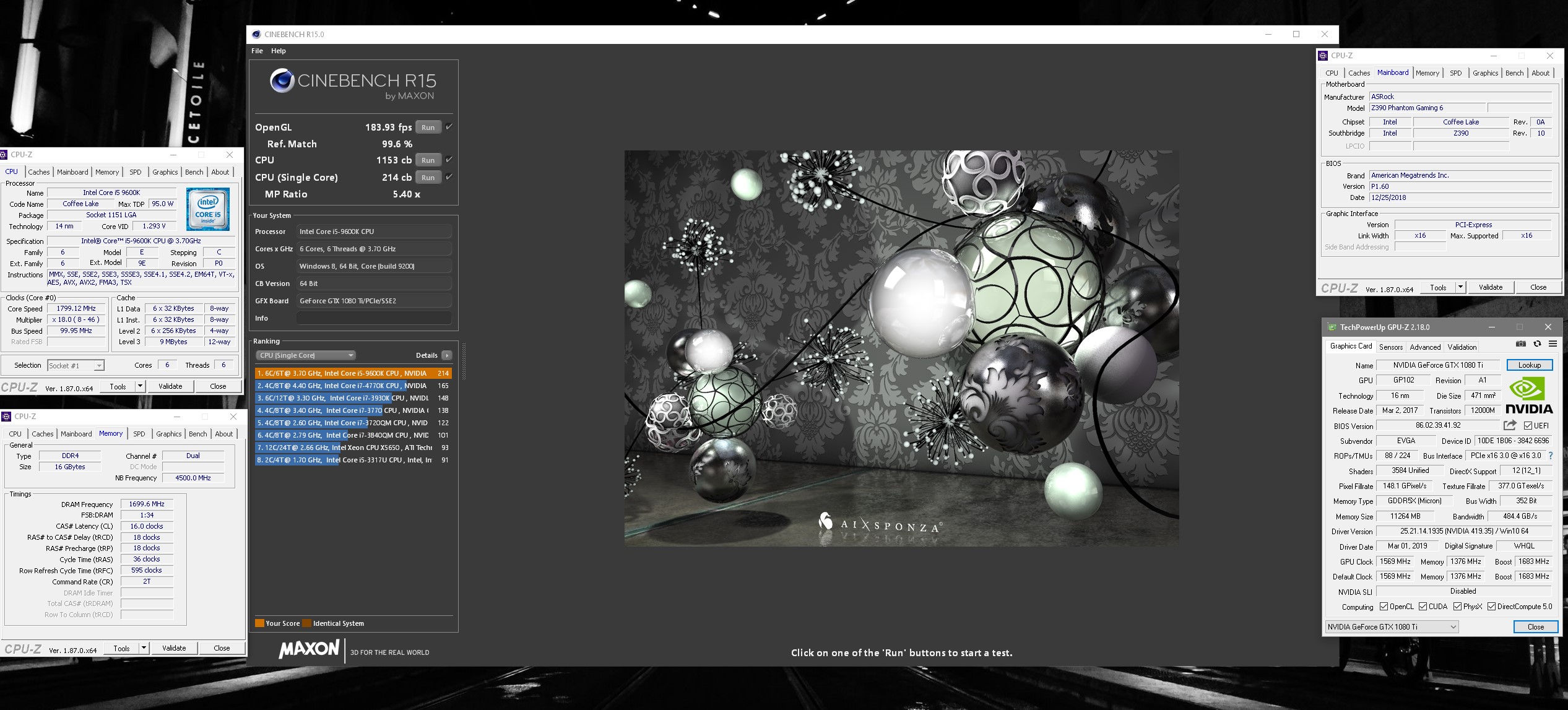
Task: Click the ranking panel resize grip handle
Action: pyautogui.click(x=464, y=361)
